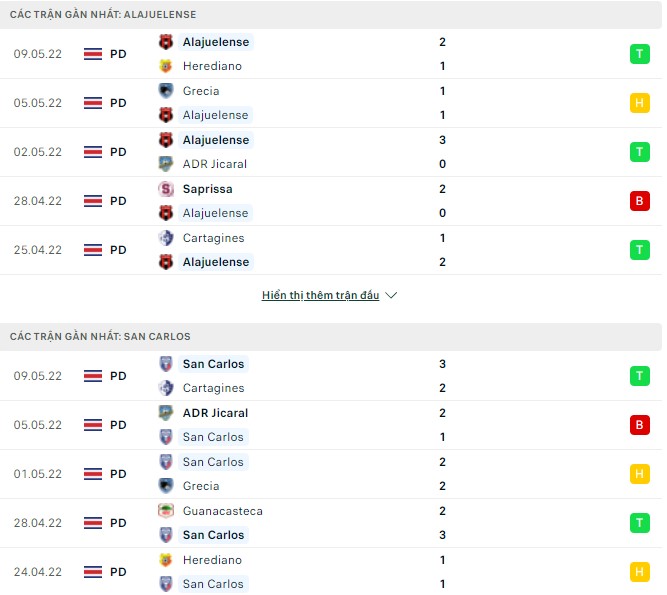Select the Saprissa team name
This screenshot has width=667, height=595.
[208, 189]
